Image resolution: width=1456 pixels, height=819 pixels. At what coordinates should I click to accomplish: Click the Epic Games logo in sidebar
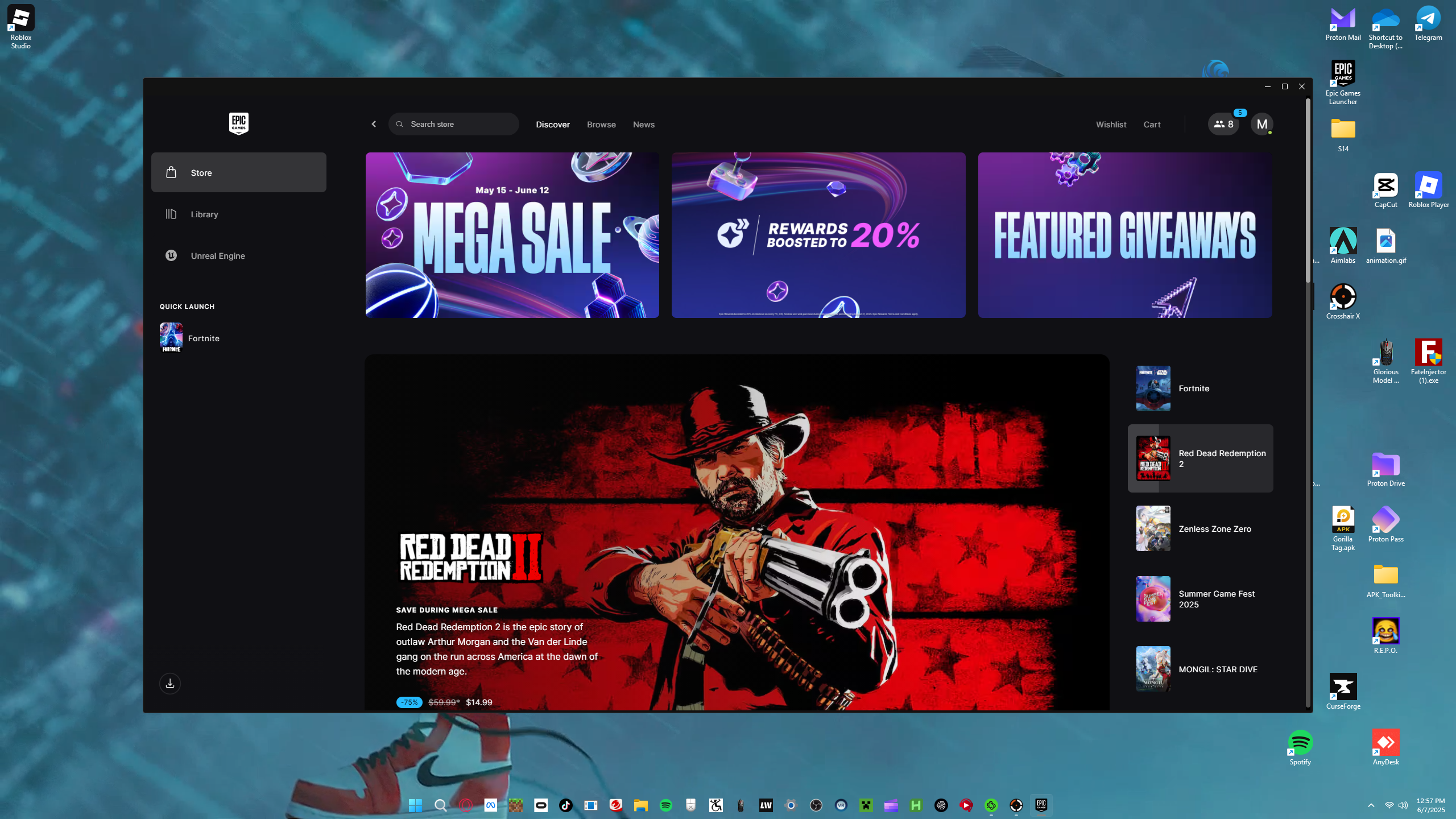pyautogui.click(x=238, y=123)
